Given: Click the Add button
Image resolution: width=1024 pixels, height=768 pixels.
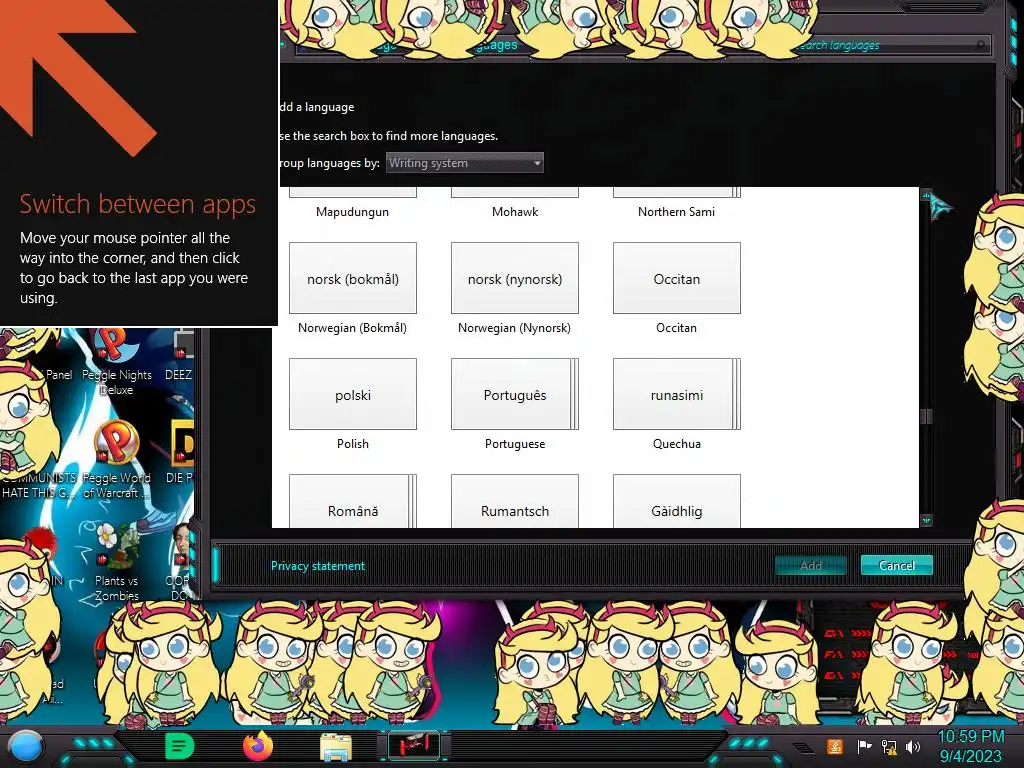Looking at the screenshot, I should pyautogui.click(x=810, y=566).
